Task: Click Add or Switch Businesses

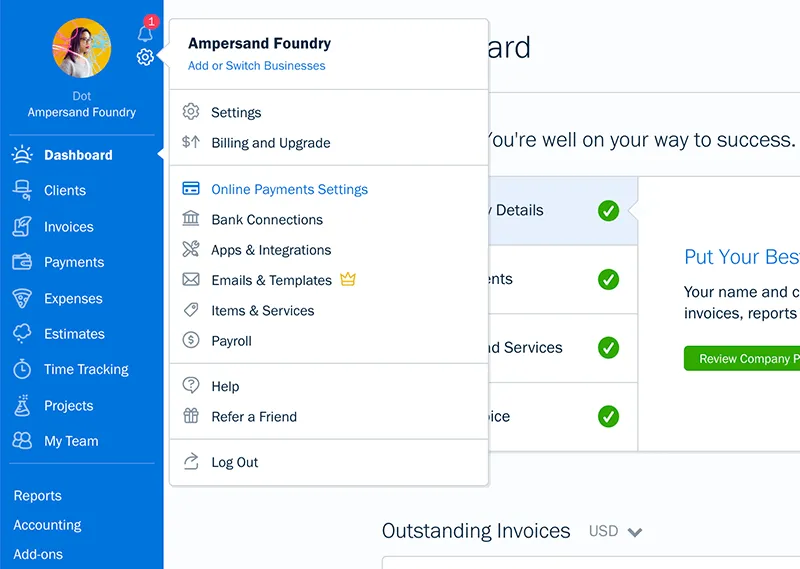Action: 256,66
